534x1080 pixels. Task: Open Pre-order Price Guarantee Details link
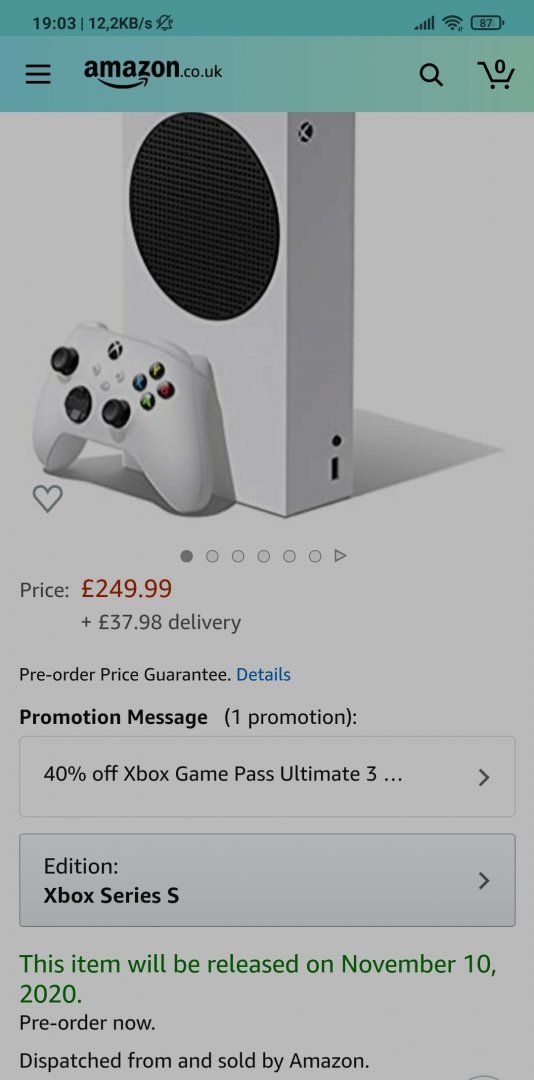click(x=263, y=675)
